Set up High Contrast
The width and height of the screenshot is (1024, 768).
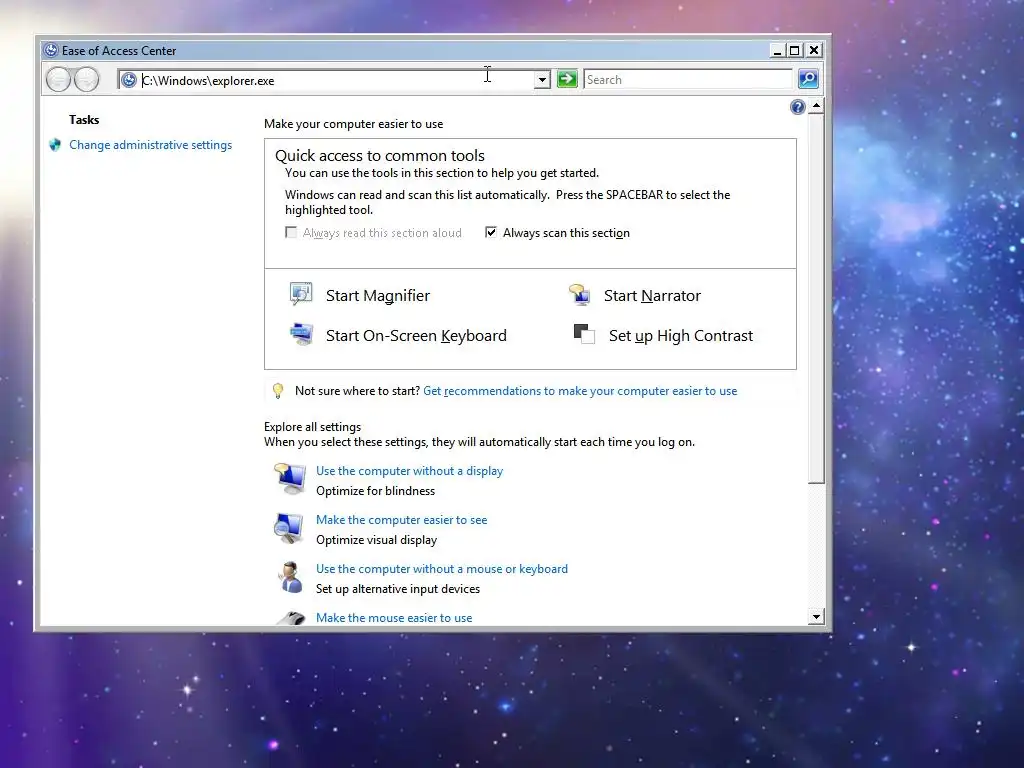[680, 336]
